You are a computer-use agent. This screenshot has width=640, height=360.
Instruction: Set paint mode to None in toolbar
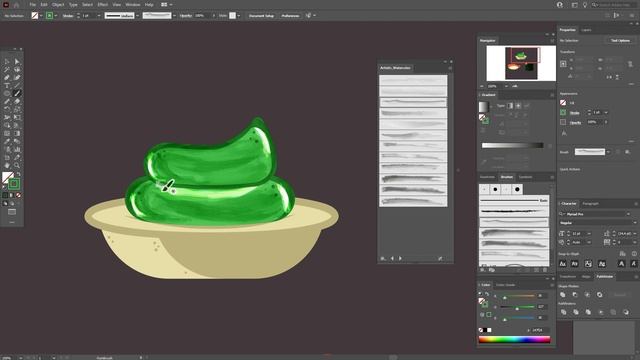pyautogui.click(x=18, y=196)
